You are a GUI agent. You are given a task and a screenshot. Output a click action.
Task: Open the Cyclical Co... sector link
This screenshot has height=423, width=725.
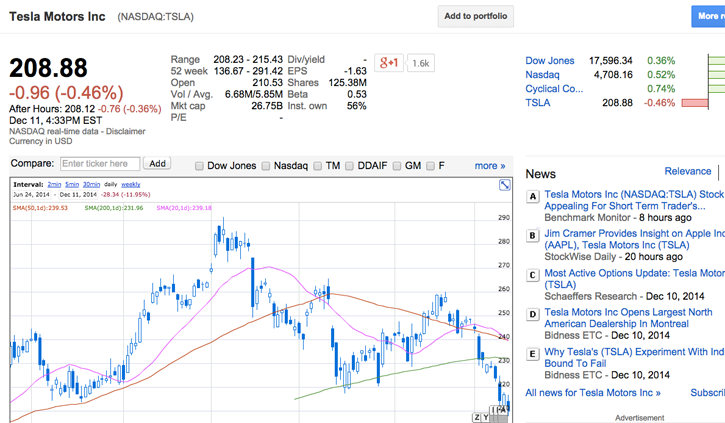coord(554,89)
